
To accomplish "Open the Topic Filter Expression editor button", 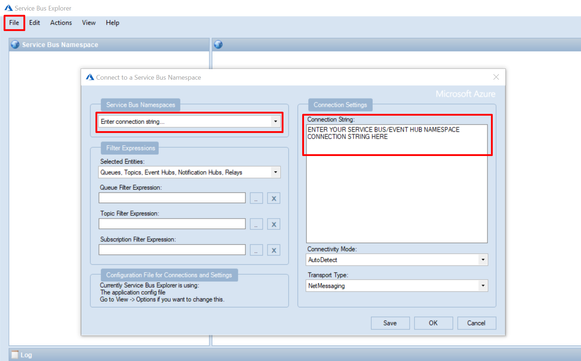I will click(x=256, y=224).
